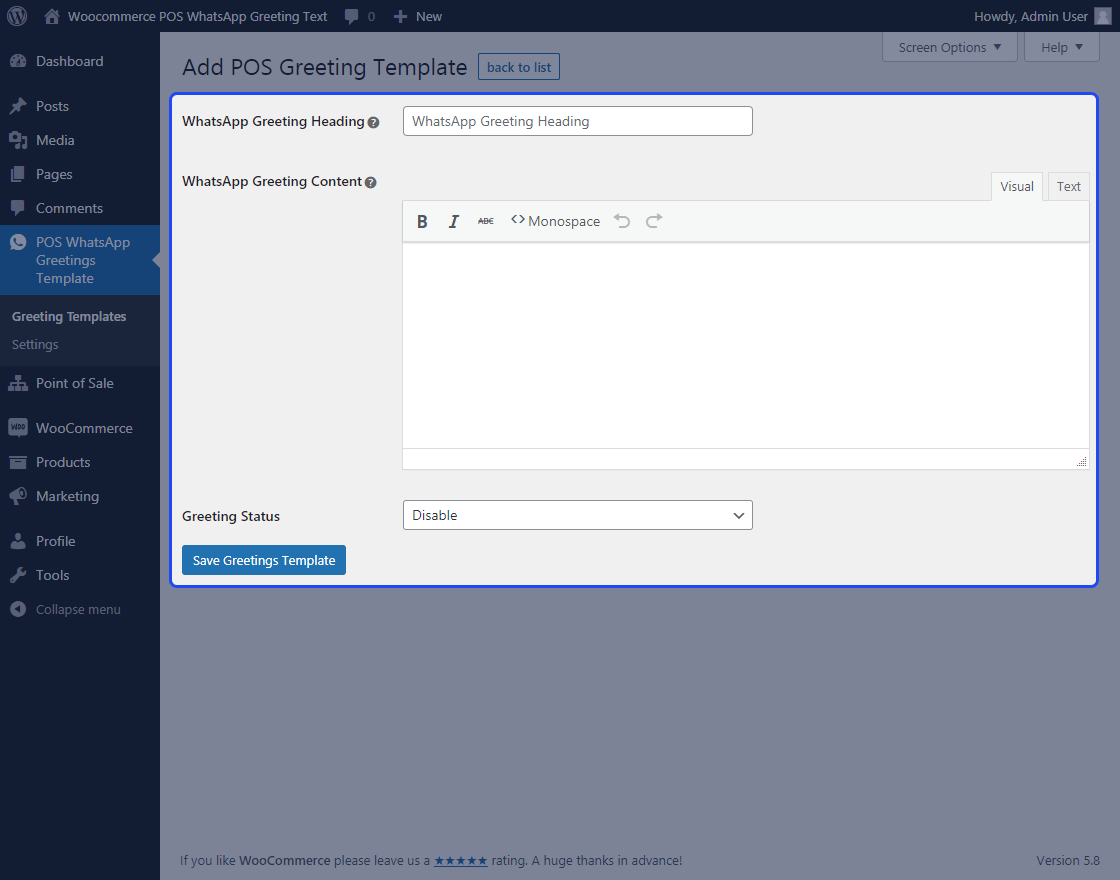Viewport: 1120px width, 880px height.
Task: Click the Profile person icon
Action: pyautogui.click(x=18, y=541)
